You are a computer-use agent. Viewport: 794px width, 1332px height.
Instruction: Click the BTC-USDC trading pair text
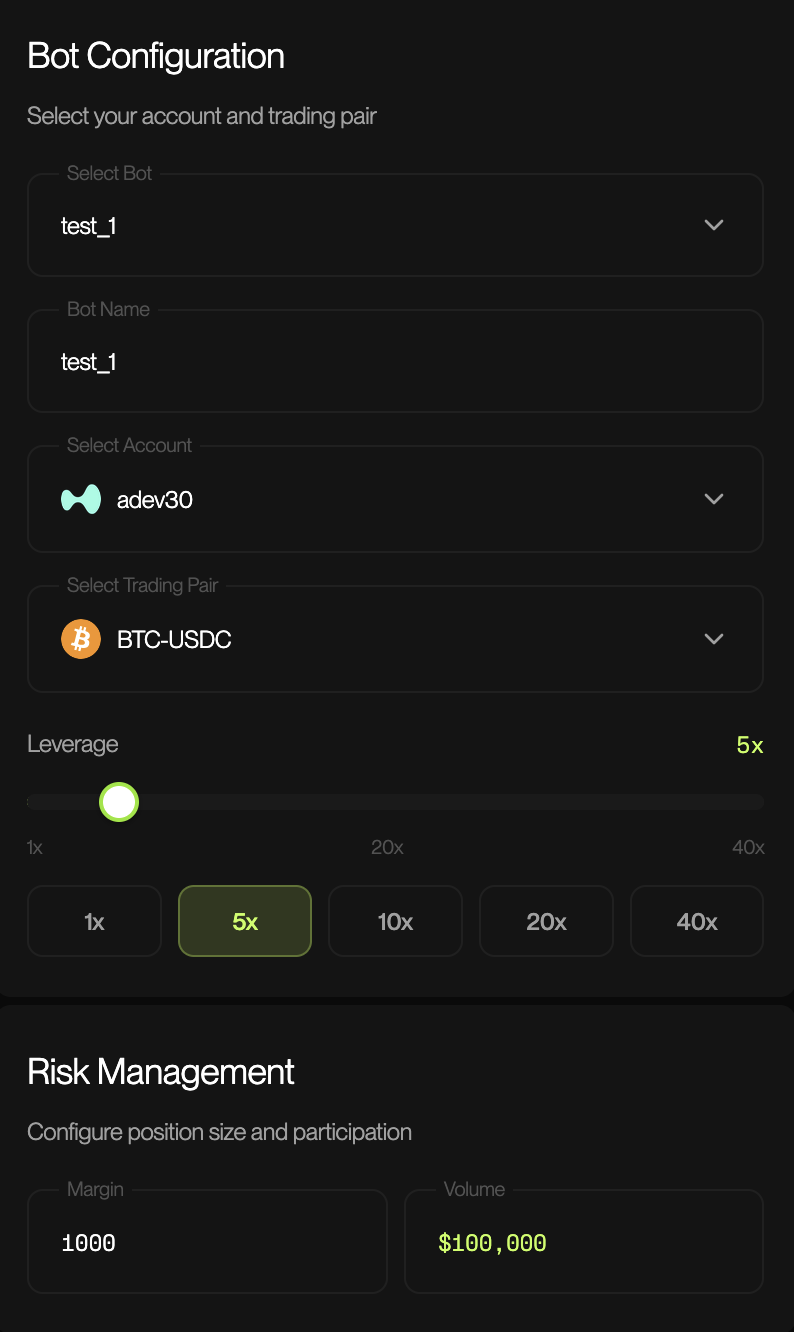[x=174, y=639]
